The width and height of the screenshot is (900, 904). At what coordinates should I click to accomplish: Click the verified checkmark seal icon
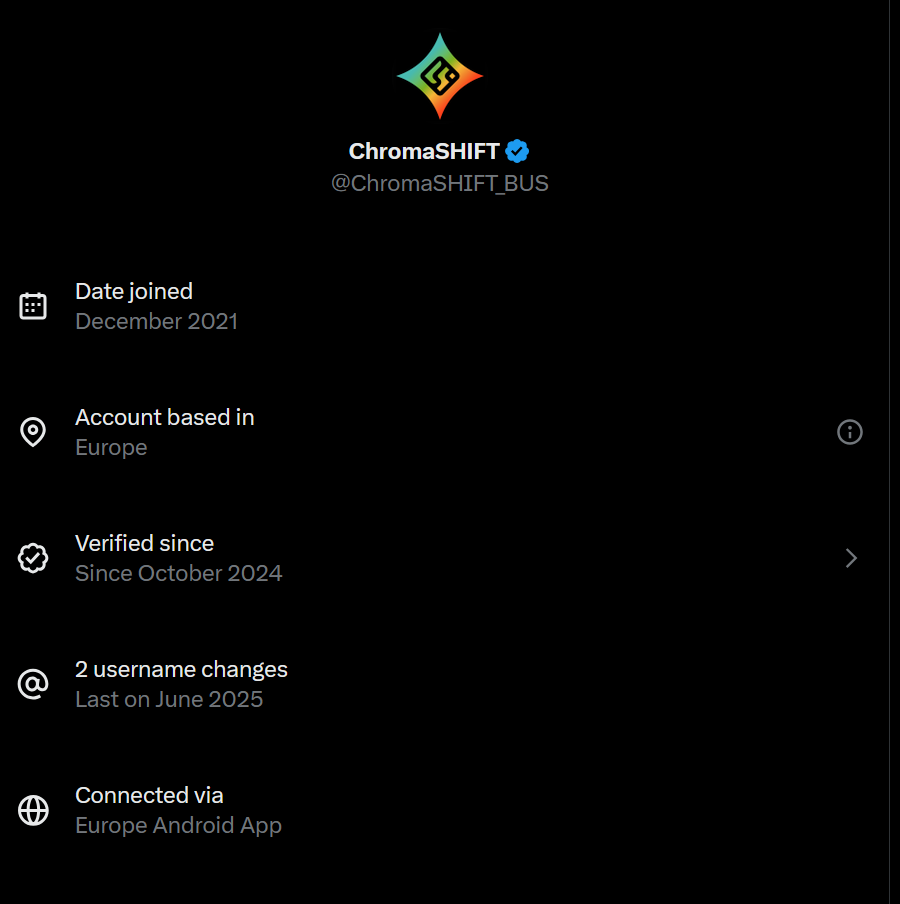click(x=33, y=558)
